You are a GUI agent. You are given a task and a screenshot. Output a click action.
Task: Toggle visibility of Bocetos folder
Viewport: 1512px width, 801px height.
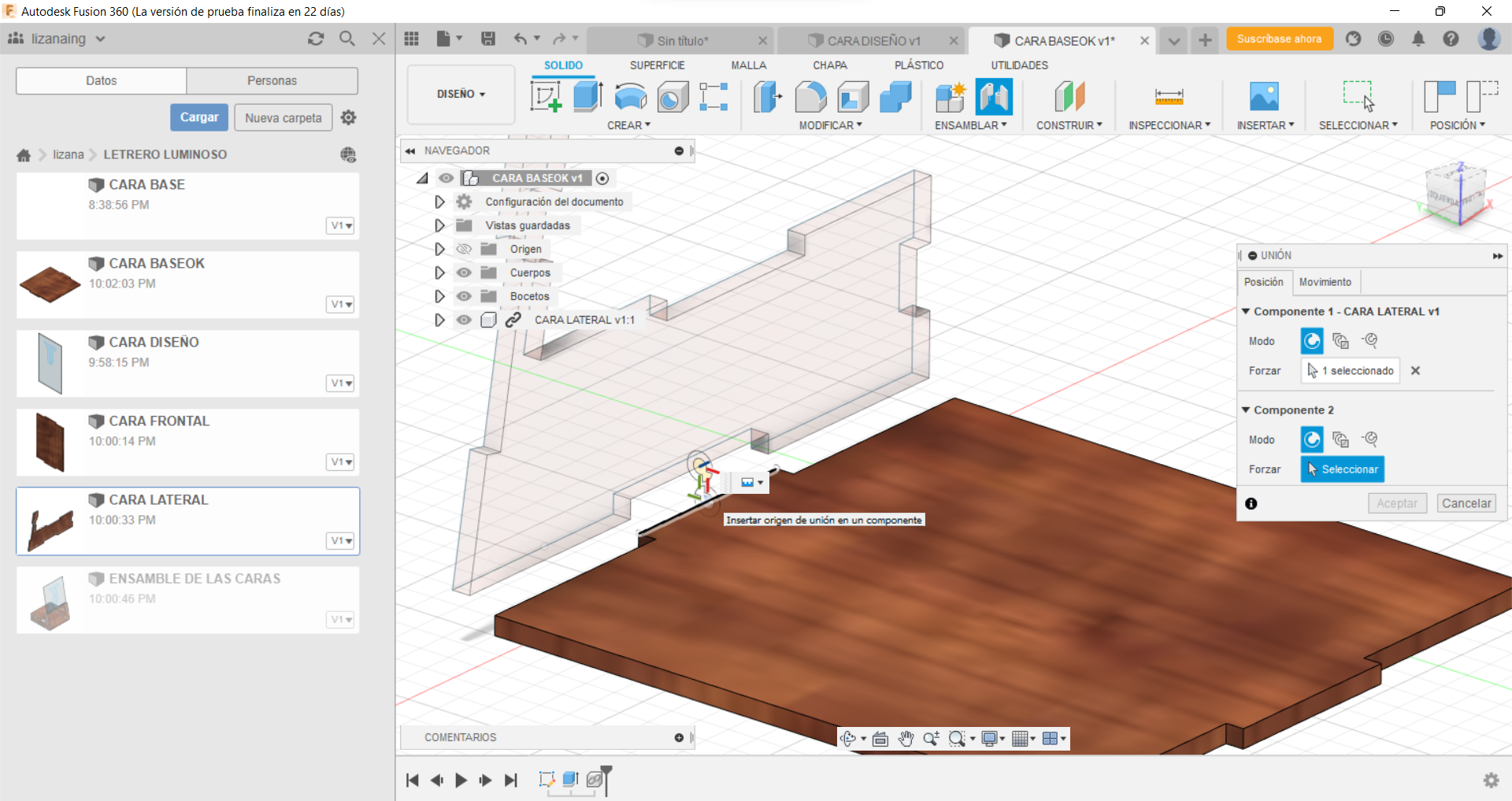coord(464,296)
